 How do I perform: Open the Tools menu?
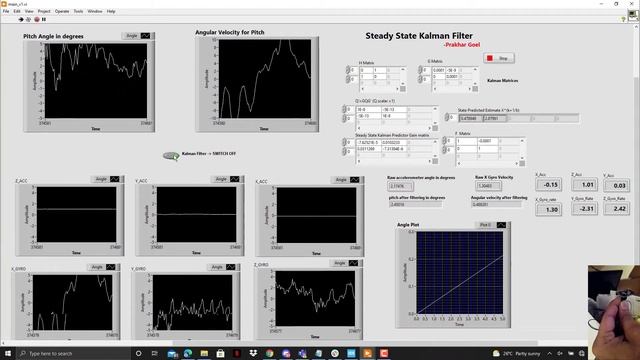(78, 11)
